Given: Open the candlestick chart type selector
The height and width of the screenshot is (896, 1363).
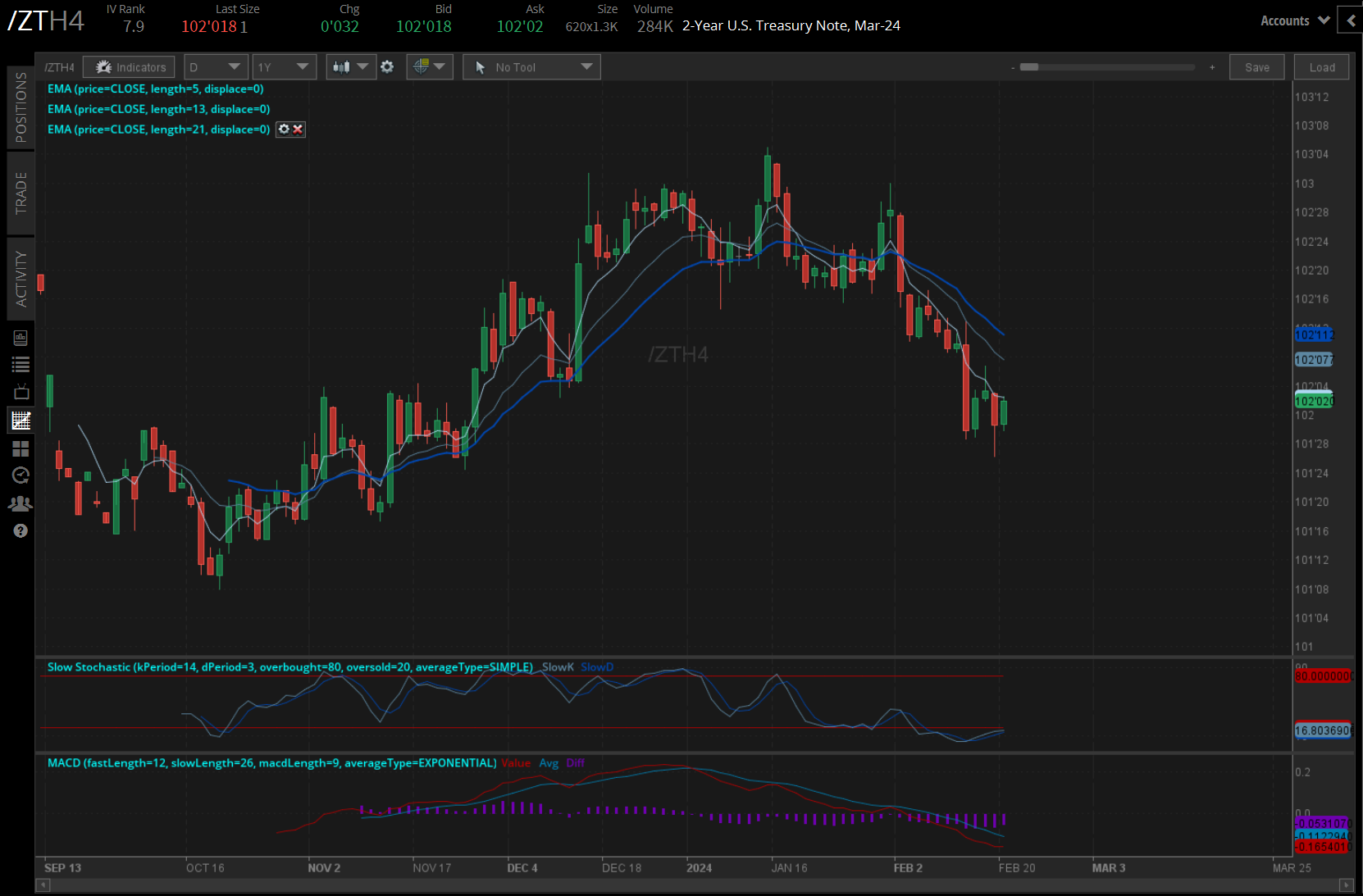Looking at the screenshot, I should (x=350, y=67).
